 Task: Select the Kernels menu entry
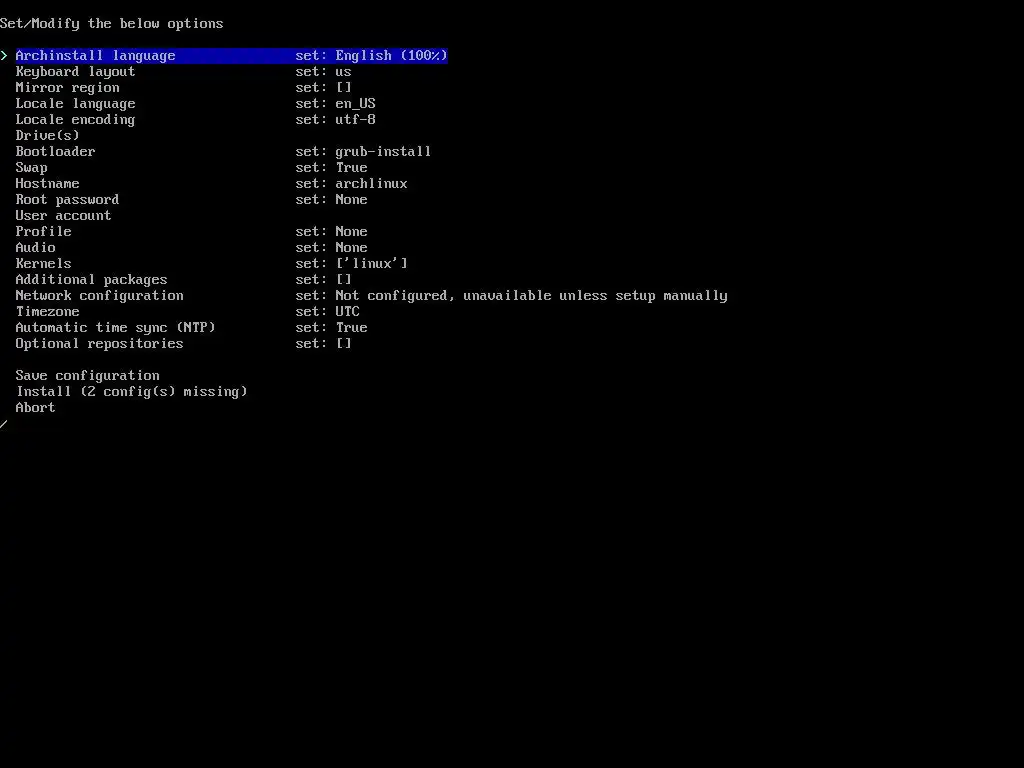43,264
